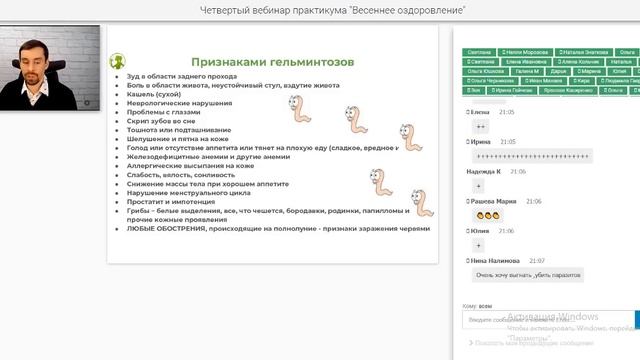Click message Очень хочу выгнать, убить паразитов

click(x=528, y=275)
